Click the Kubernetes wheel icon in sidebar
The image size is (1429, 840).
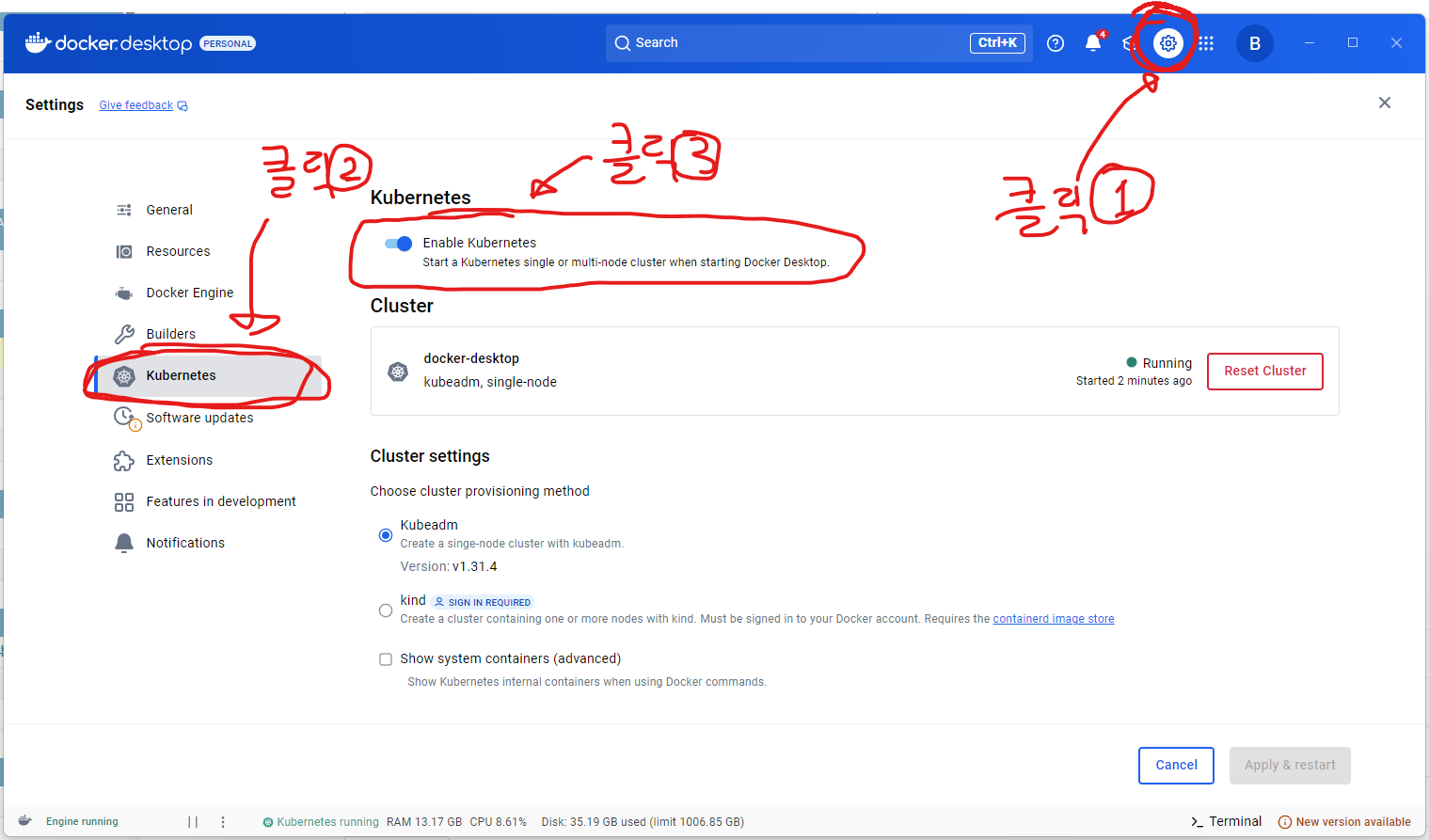[124, 376]
